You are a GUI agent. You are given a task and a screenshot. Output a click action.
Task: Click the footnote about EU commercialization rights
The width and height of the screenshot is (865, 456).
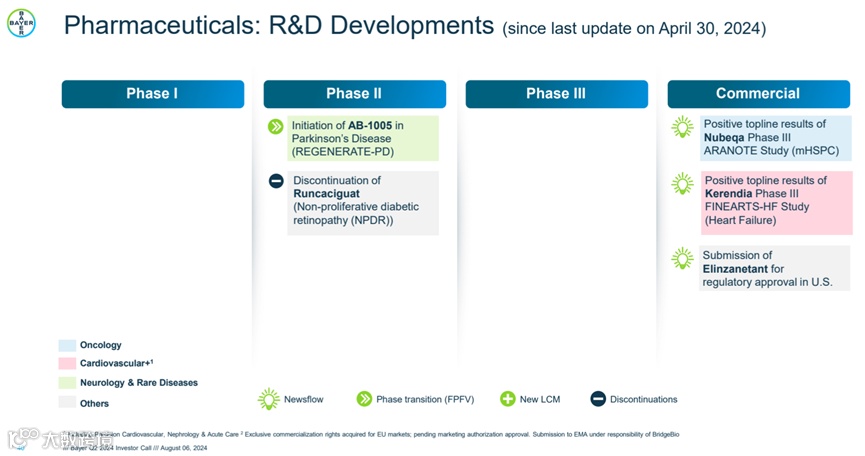pyautogui.click(x=461, y=434)
